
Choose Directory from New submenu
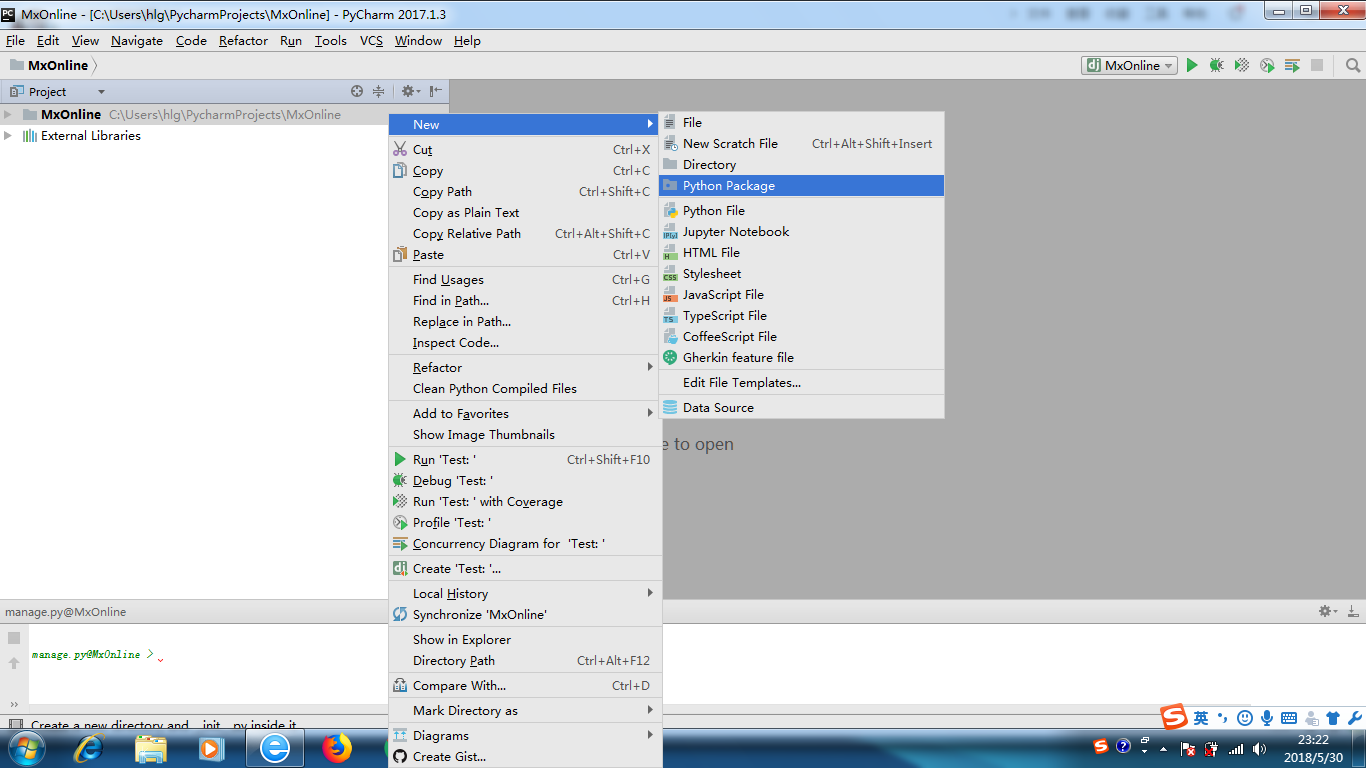[801, 164]
